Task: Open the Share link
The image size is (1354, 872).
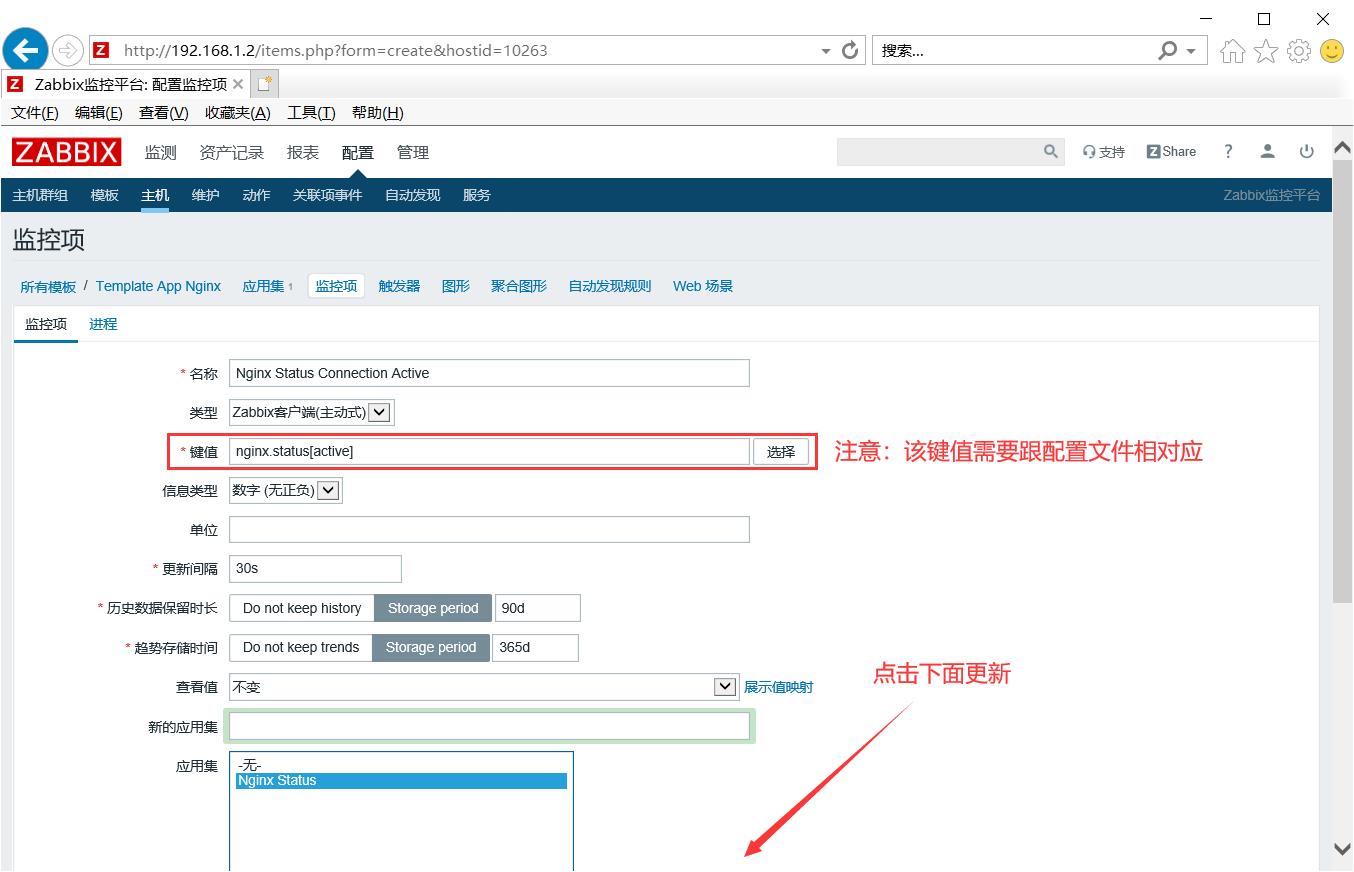Action: pyautogui.click(x=1171, y=152)
